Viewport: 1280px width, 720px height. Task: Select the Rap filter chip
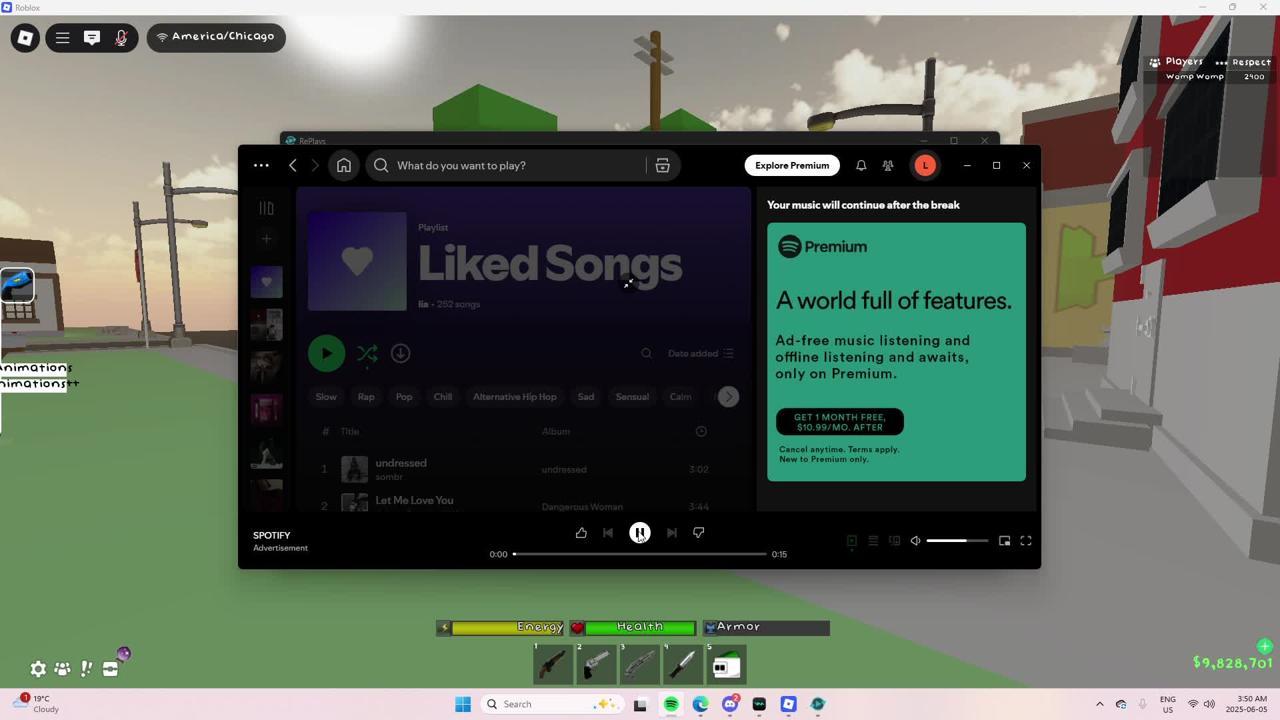pos(366,397)
